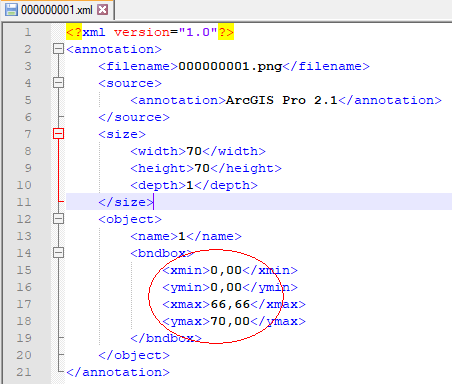This screenshot has height=384, width=452.
Task: Click the save-state disk icon on the tab
Action: [11, 10]
